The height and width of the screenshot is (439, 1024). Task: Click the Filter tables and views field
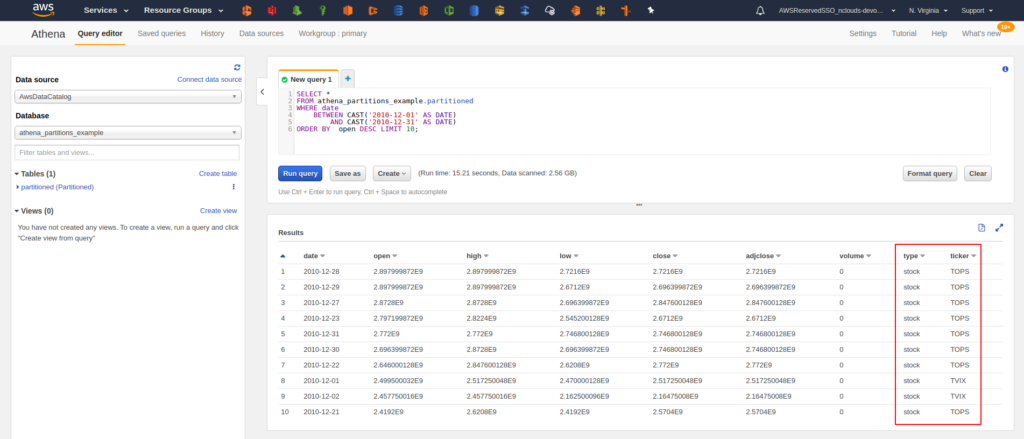(x=127, y=153)
